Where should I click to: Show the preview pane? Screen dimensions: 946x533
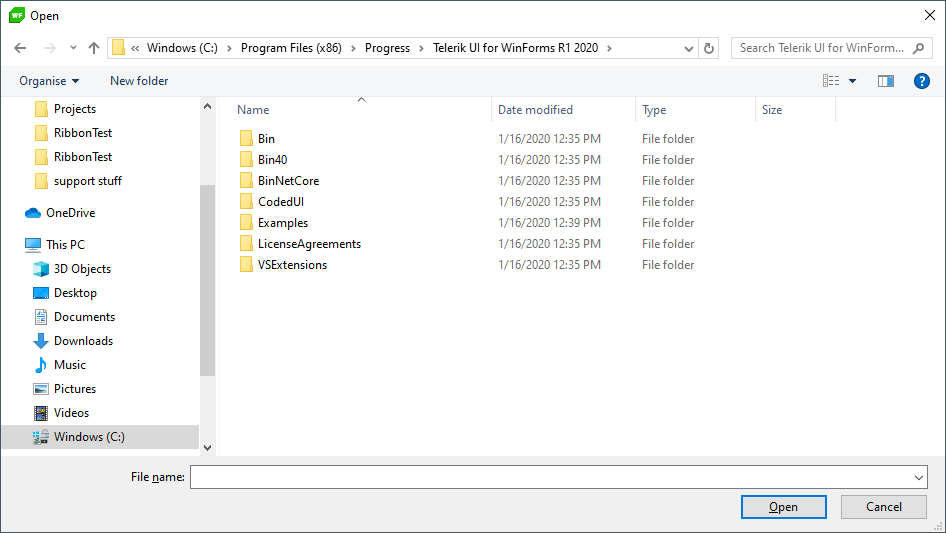coord(885,81)
